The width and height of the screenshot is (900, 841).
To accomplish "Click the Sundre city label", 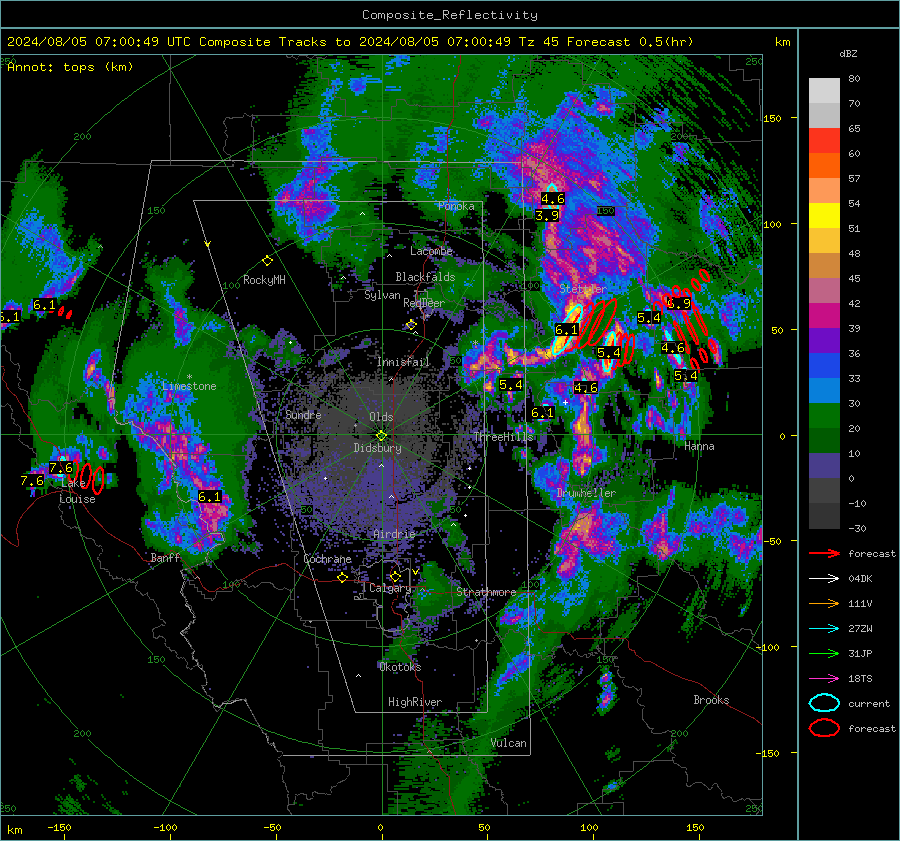I will click(303, 414).
